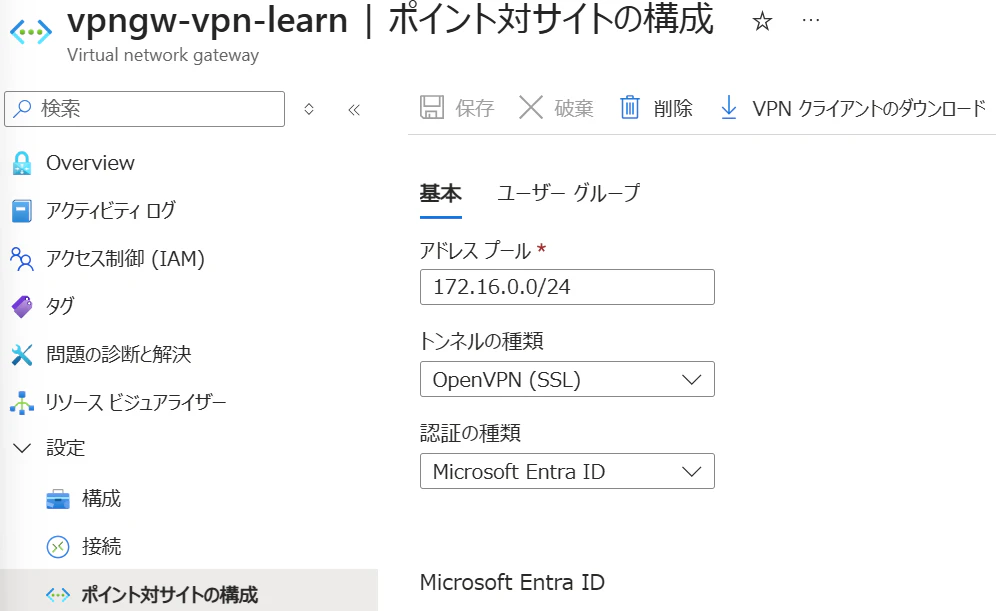Open the タグ page
Screen dimensions: 996x611
(x=60, y=306)
